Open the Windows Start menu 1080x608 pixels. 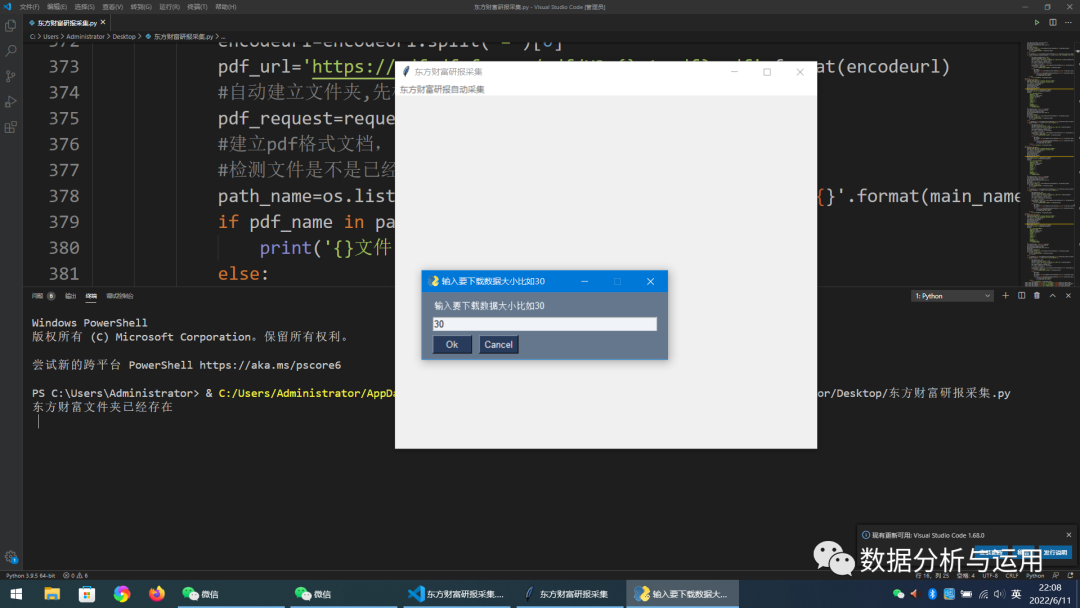tap(16, 594)
